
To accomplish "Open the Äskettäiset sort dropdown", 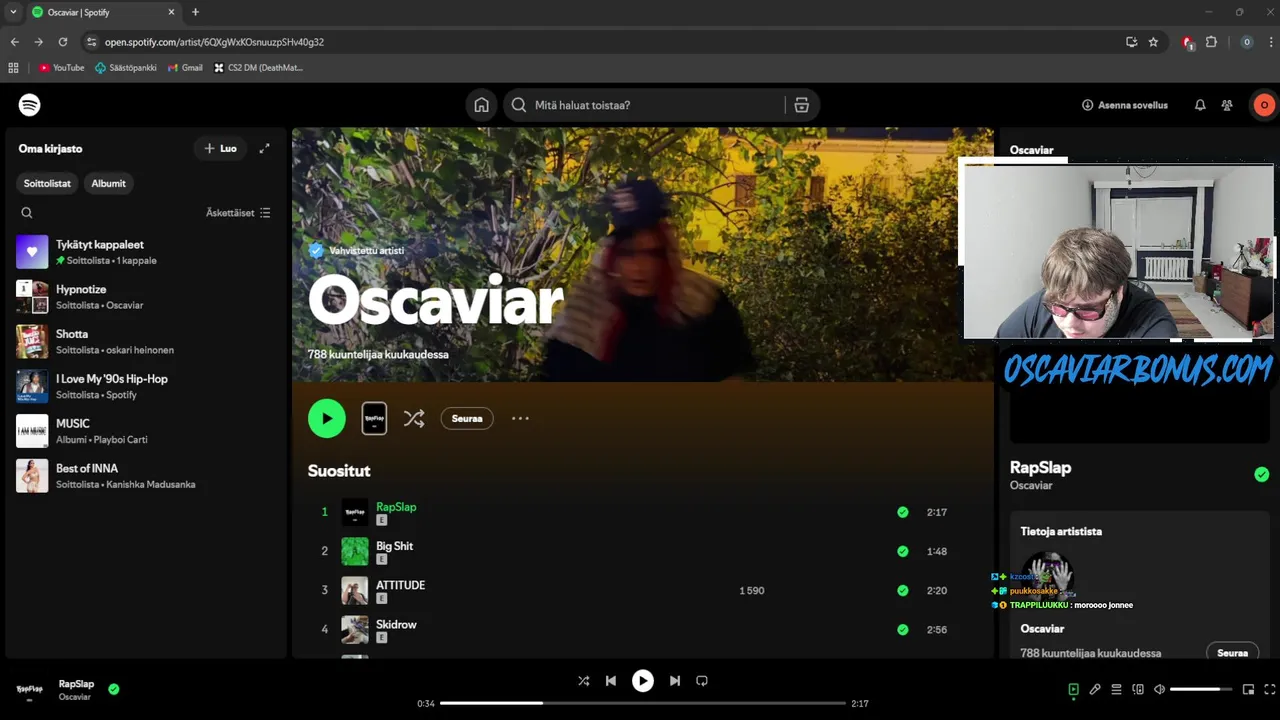I will click(x=238, y=212).
